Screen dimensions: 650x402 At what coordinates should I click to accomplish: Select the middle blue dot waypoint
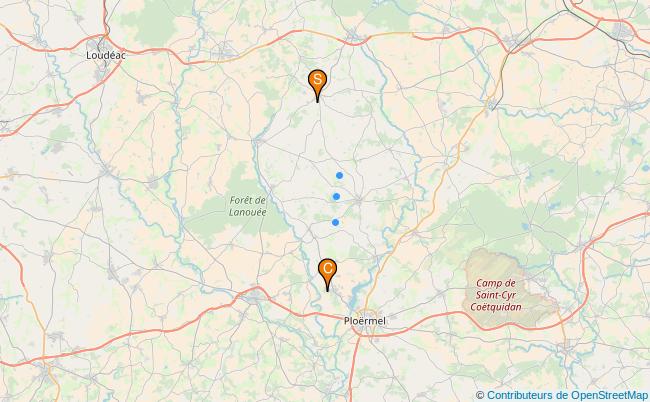click(337, 196)
